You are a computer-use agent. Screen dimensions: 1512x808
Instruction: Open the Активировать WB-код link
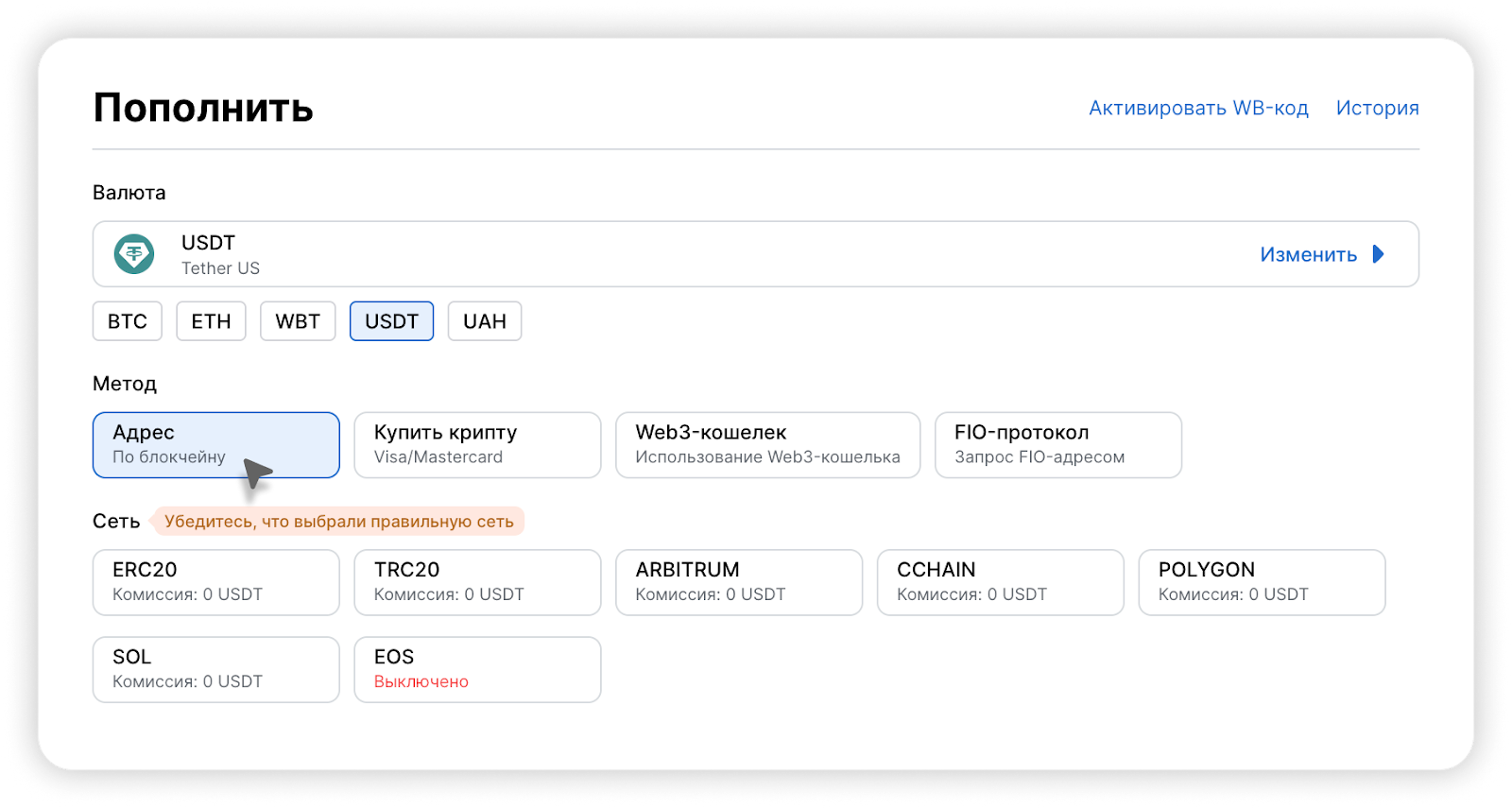[x=1198, y=109]
